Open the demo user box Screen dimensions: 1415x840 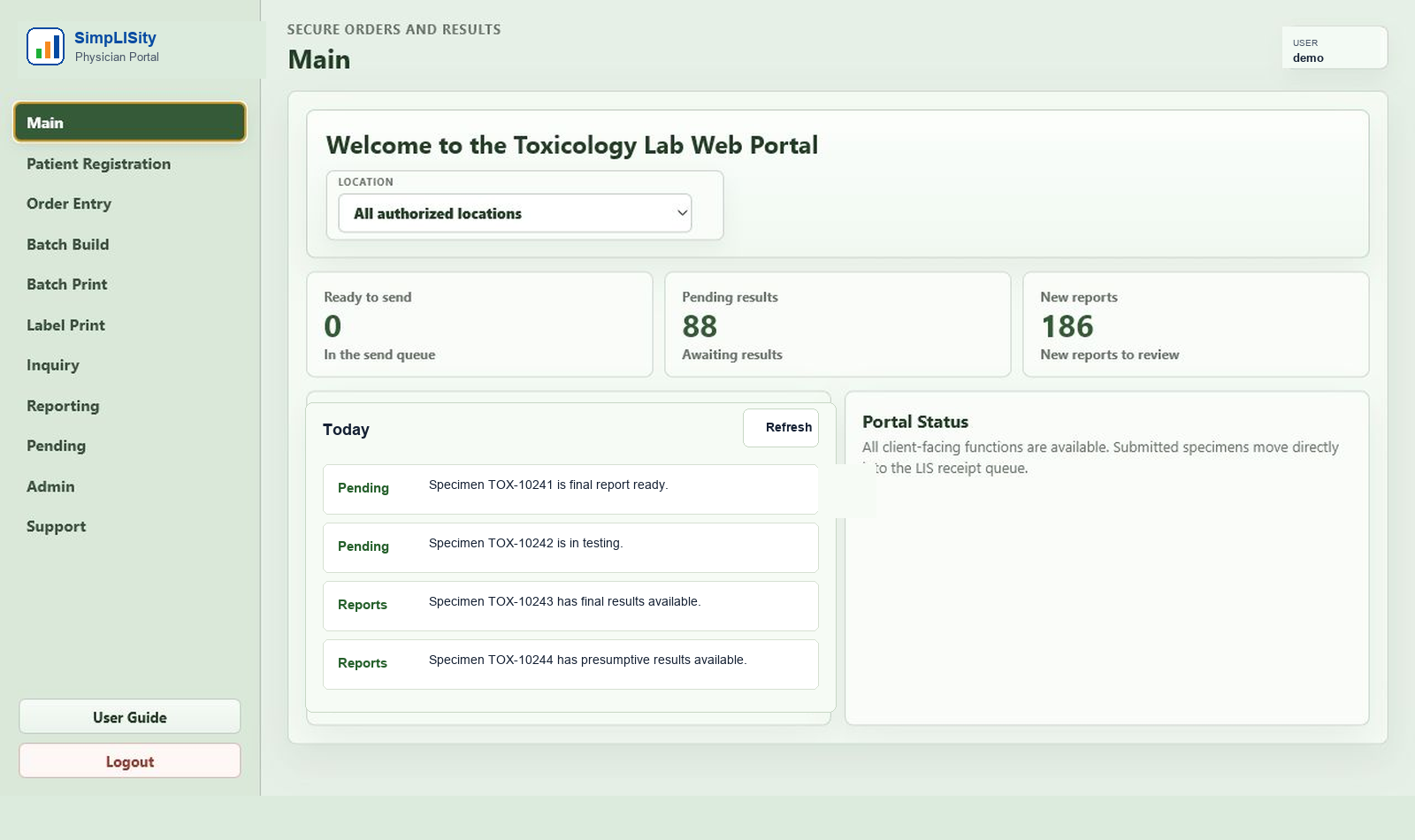click(x=1335, y=48)
